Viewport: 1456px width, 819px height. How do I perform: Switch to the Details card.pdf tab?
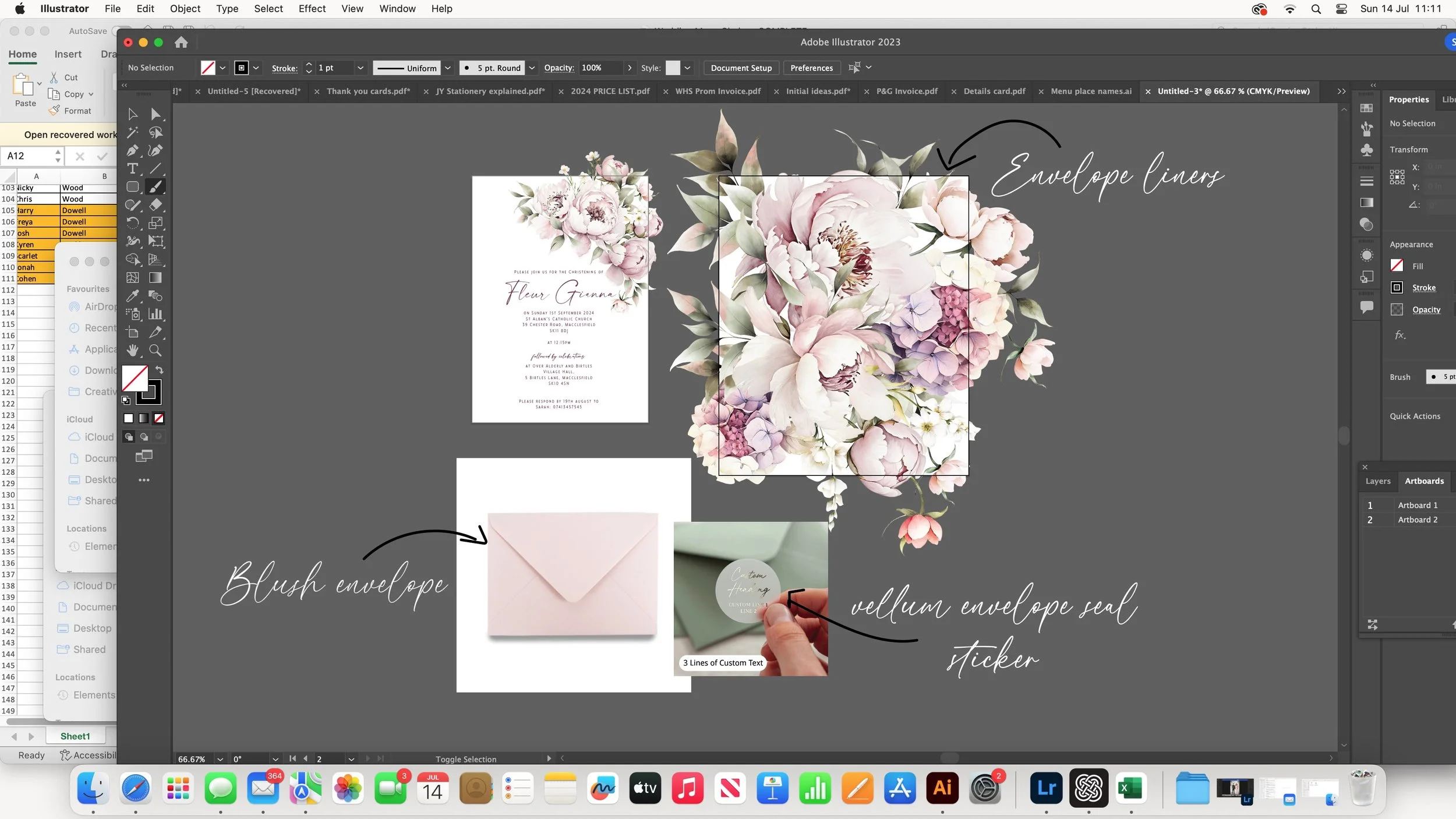tap(994, 91)
